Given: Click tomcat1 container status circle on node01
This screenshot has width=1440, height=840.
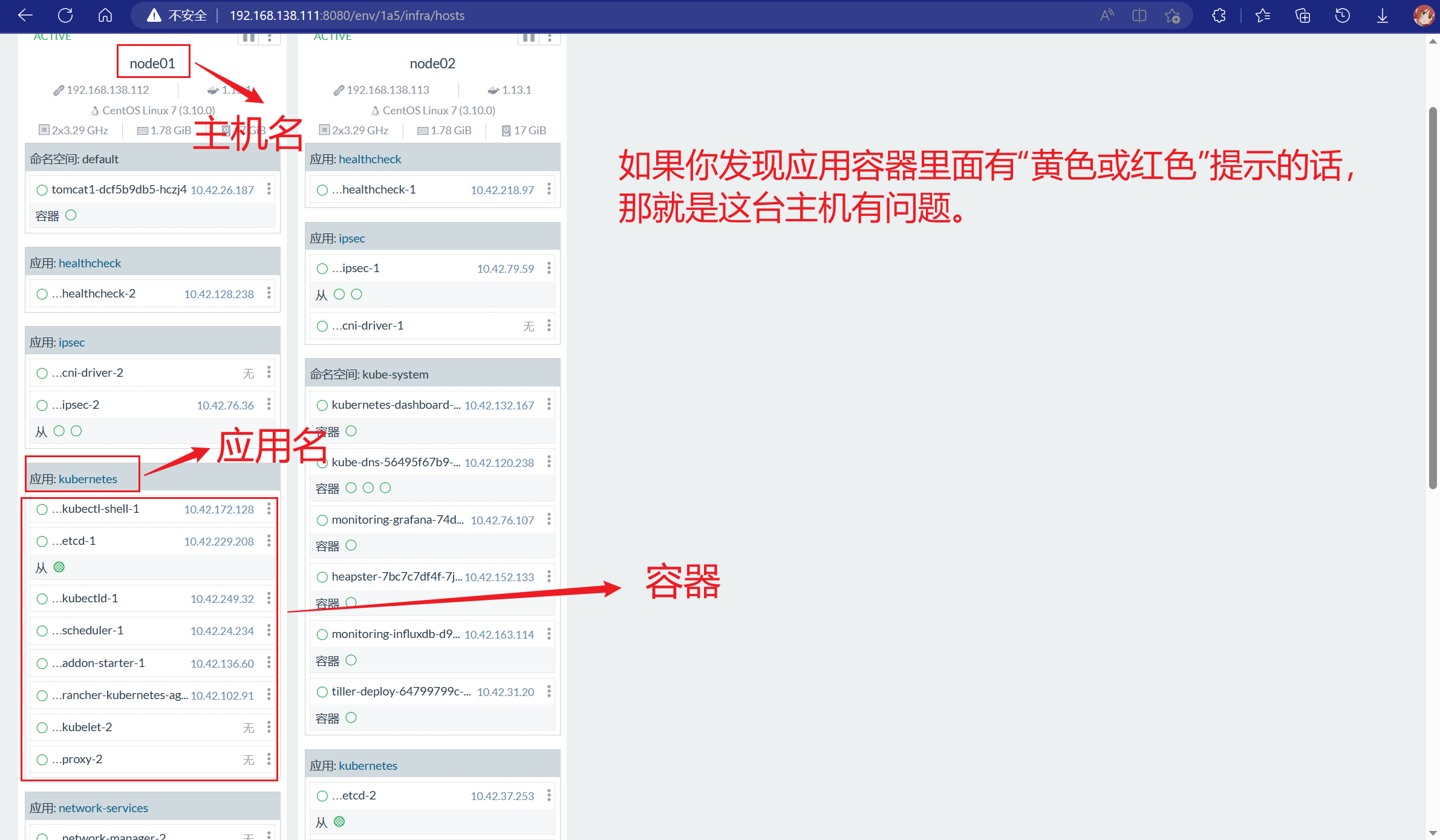Looking at the screenshot, I should (71, 215).
